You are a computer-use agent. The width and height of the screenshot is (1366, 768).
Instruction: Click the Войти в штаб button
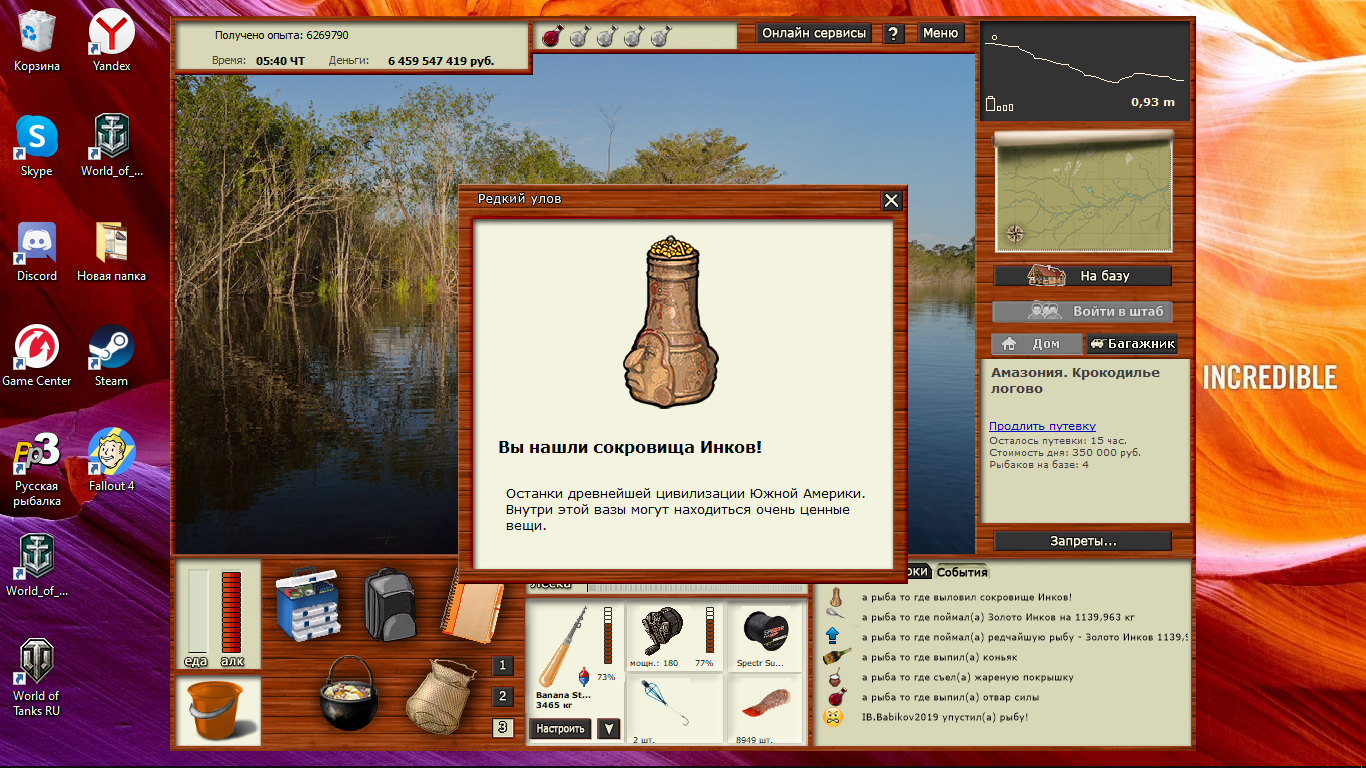[x=1083, y=311]
